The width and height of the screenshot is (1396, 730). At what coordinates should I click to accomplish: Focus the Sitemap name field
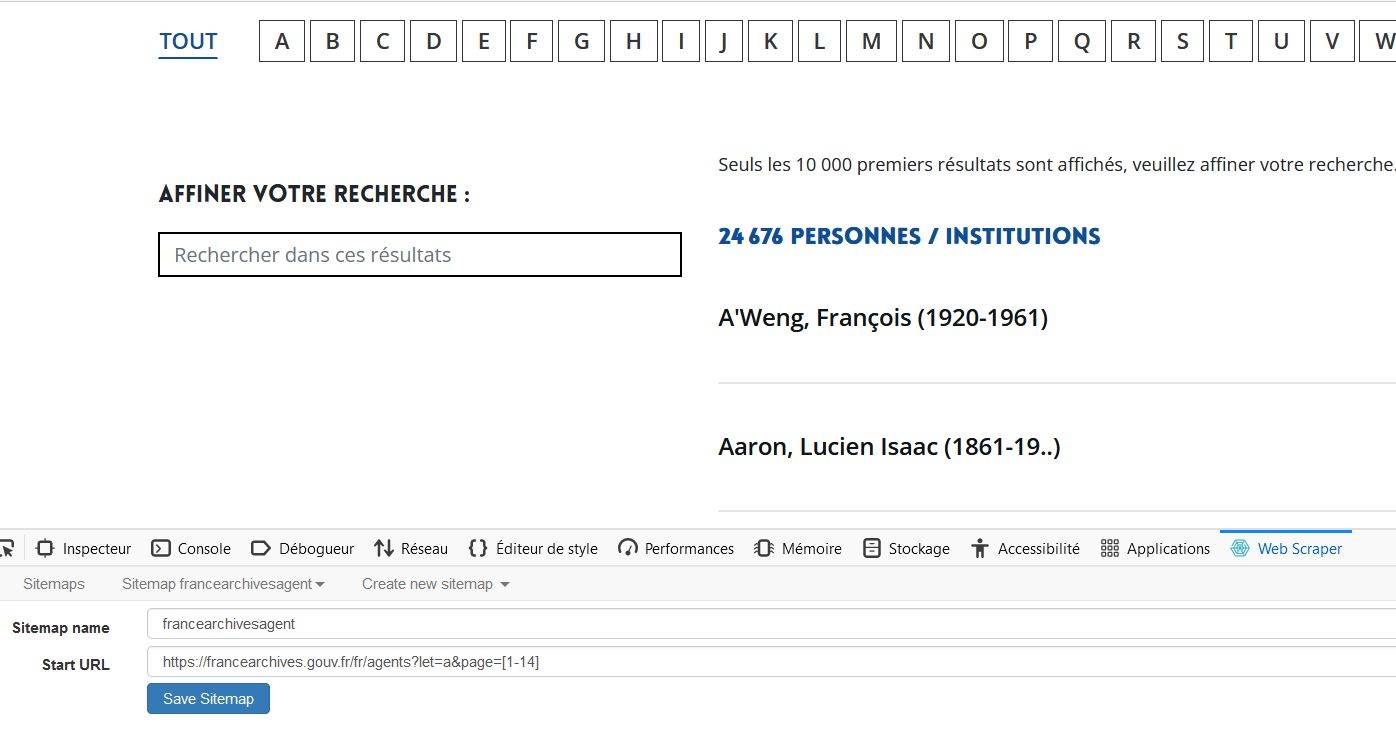pos(771,623)
